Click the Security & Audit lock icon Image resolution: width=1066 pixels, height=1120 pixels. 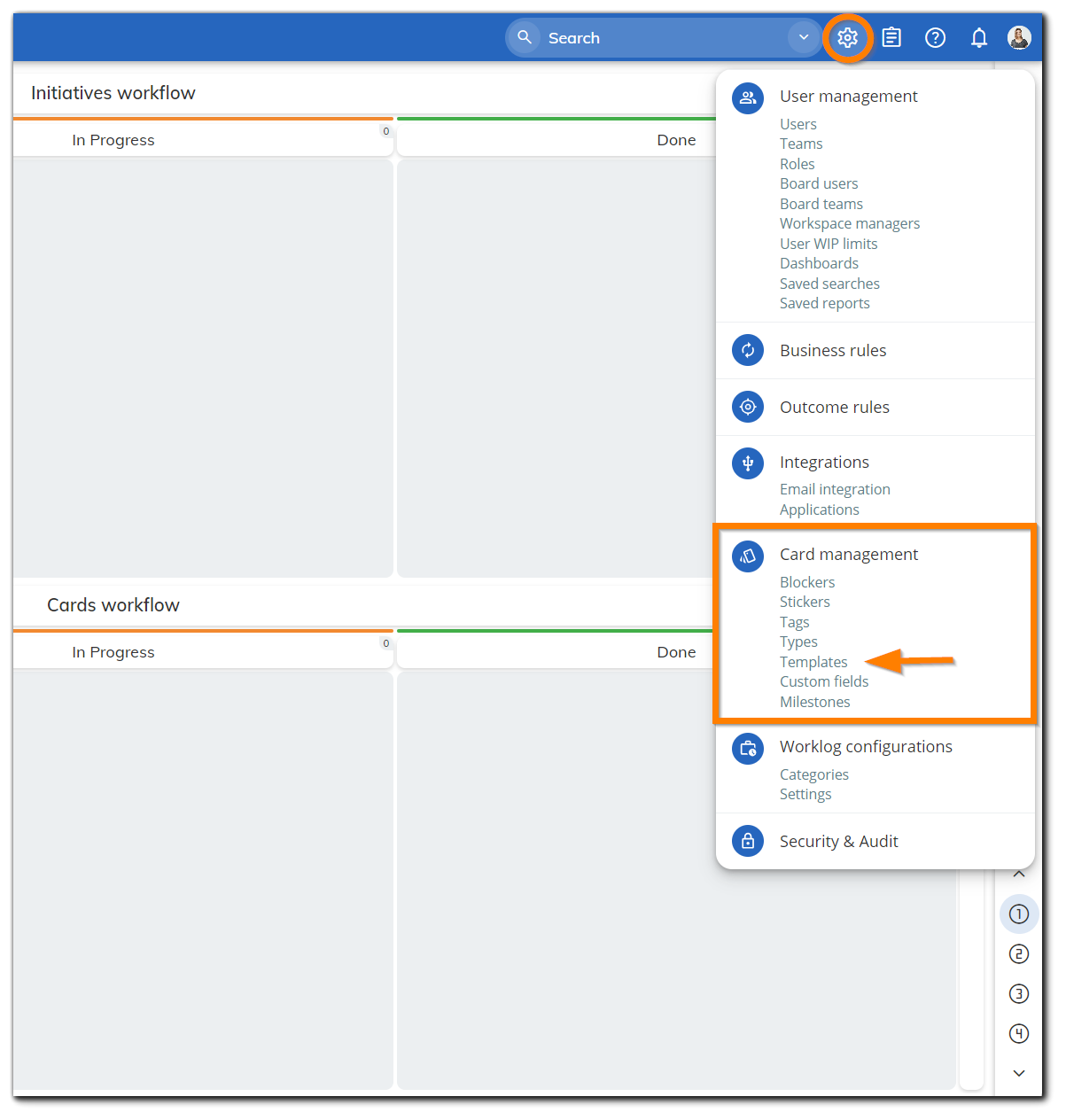(747, 841)
